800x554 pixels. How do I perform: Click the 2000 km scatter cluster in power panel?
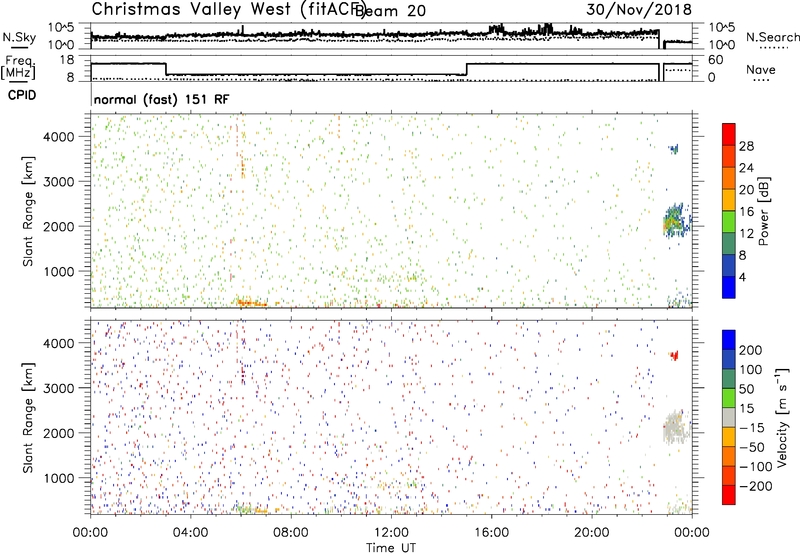pyautogui.click(x=676, y=220)
